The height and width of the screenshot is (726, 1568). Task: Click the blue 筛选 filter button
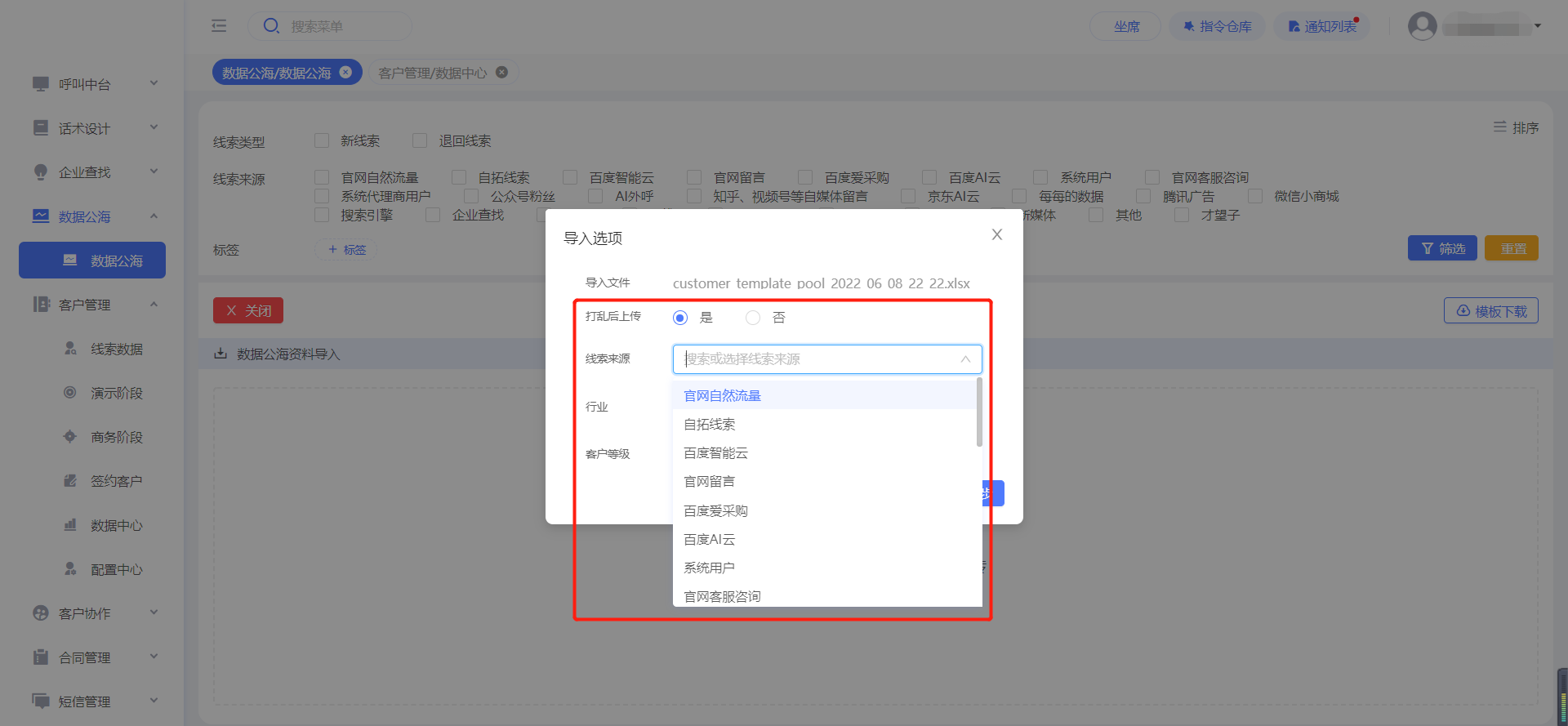tap(1442, 248)
